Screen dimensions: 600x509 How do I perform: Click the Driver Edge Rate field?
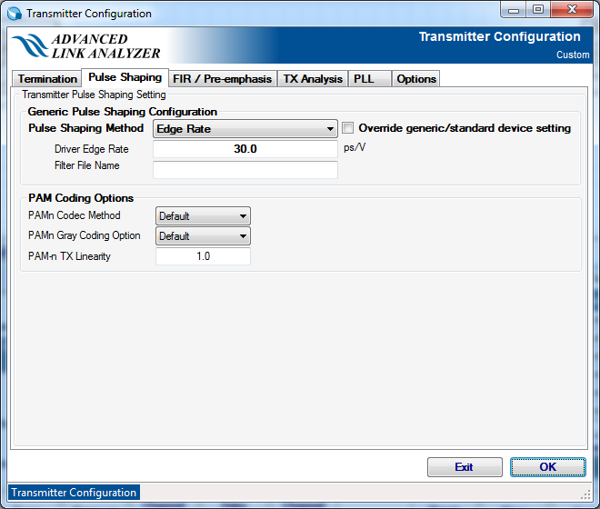(x=245, y=149)
